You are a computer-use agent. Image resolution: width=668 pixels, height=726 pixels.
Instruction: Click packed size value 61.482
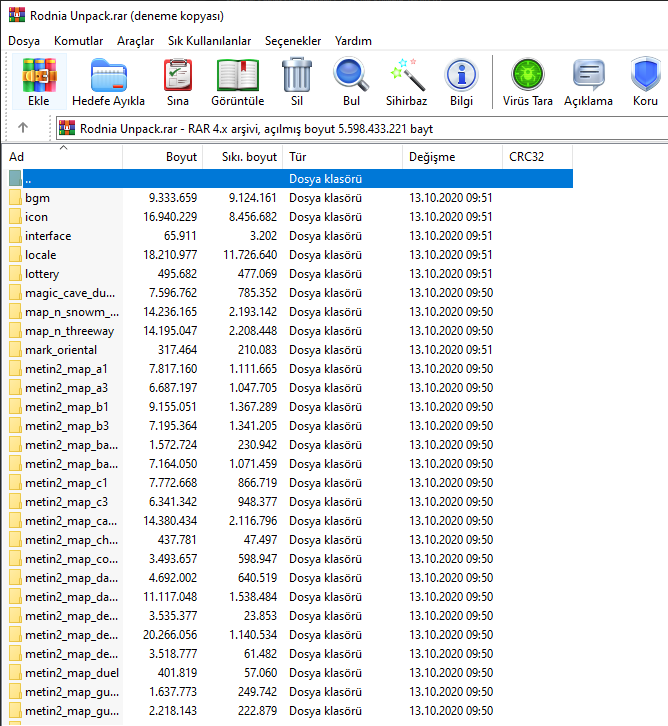(x=260, y=653)
